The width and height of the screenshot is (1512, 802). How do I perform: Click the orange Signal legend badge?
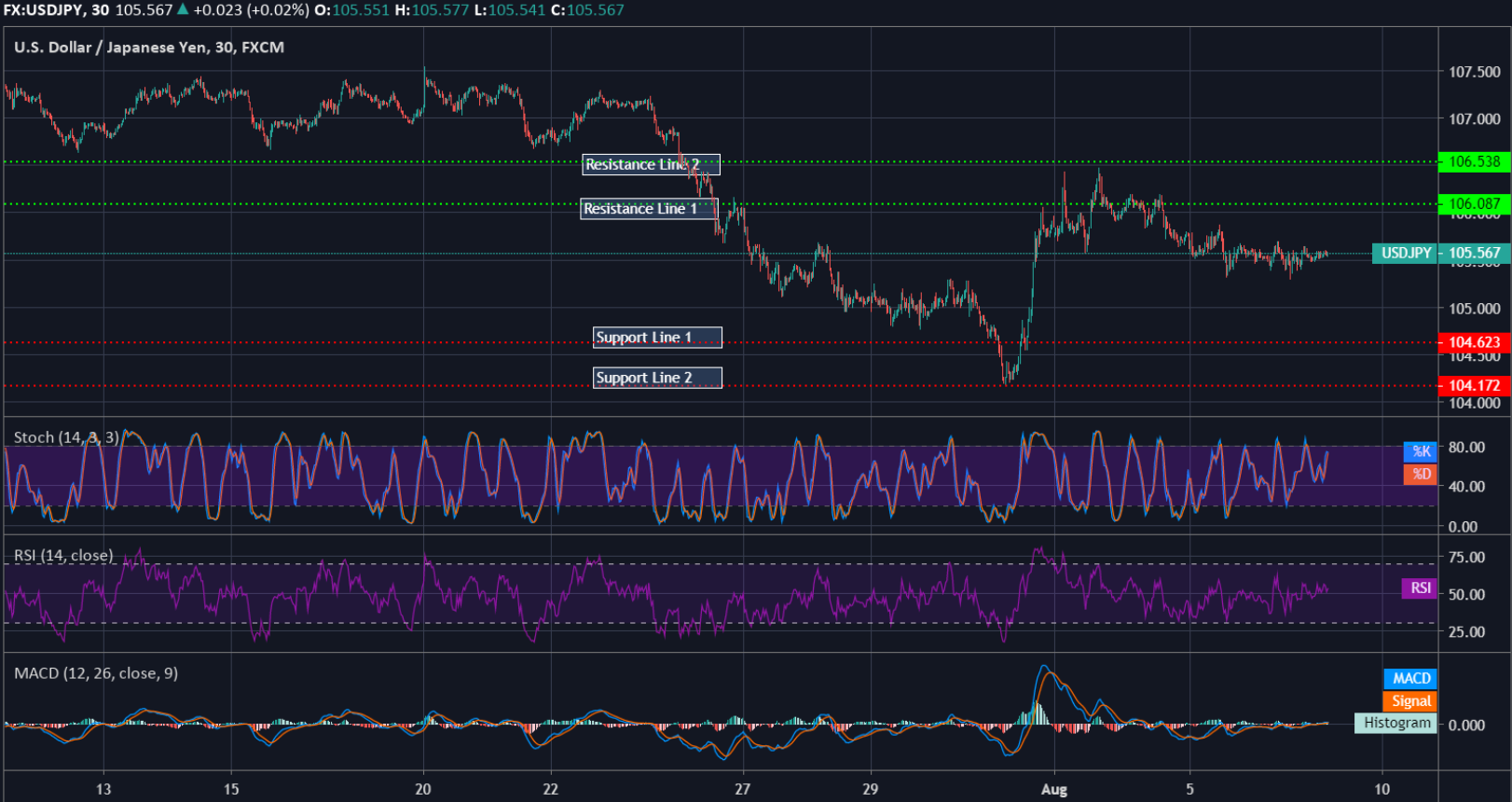[x=1410, y=701]
